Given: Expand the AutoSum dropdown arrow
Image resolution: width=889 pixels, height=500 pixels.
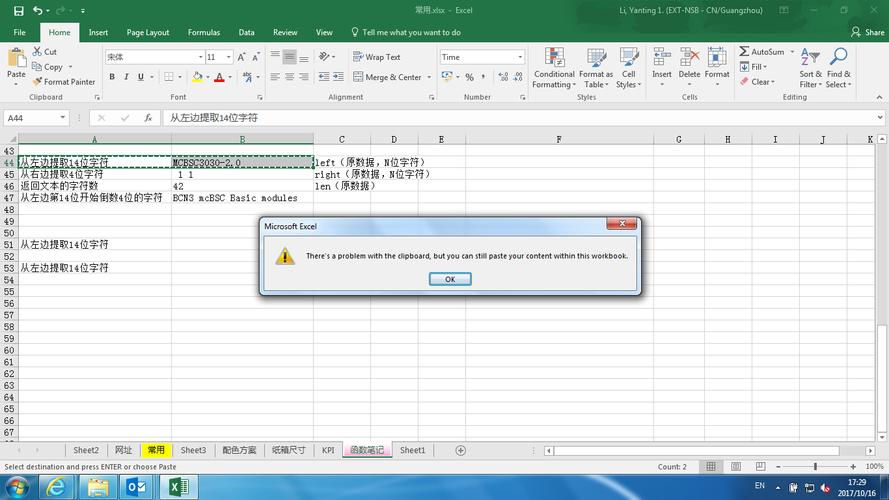Looking at the screenshot, I should tap(792, 52).
